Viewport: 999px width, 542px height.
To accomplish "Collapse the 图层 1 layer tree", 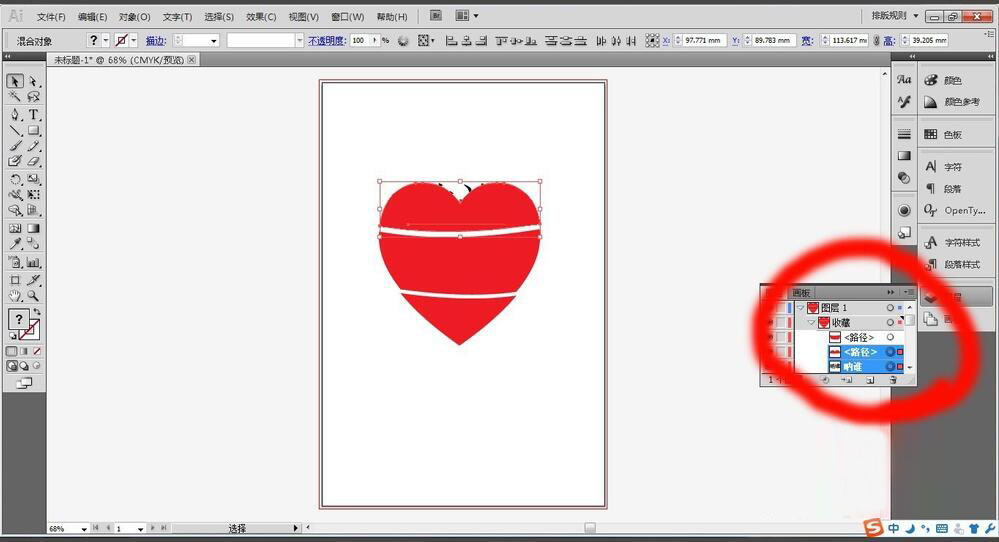I will pos(801,308).
